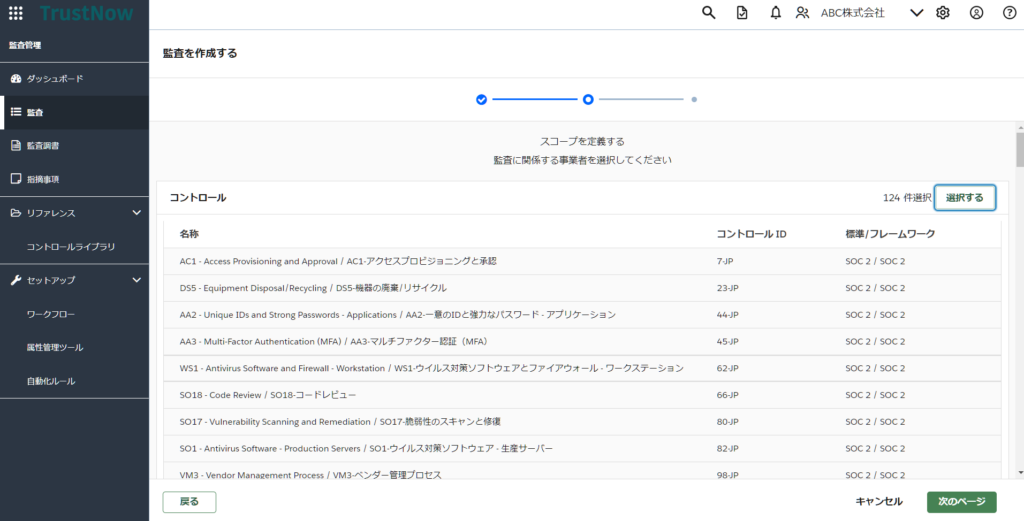Open the app launcher grid icon
This screenshot has width=1024, height=521.
pyautogui.click(x=15, y=13)
